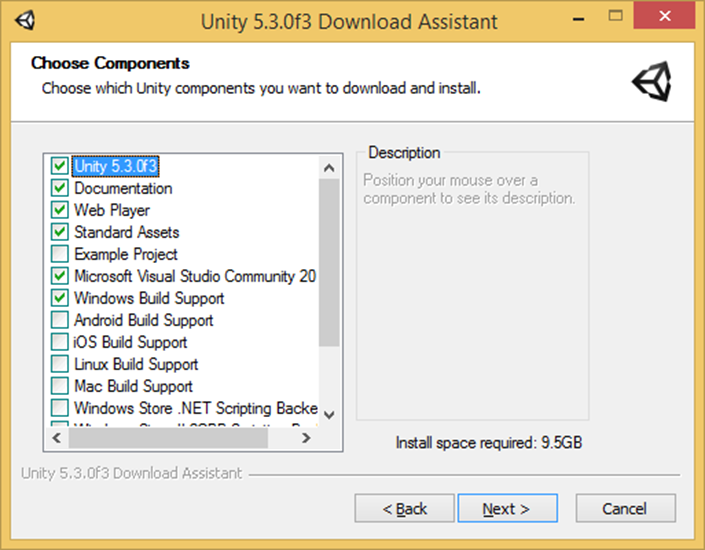Select Windows Store .NET Scripting Backend label
705x550 pixels.
pos(196,408)
